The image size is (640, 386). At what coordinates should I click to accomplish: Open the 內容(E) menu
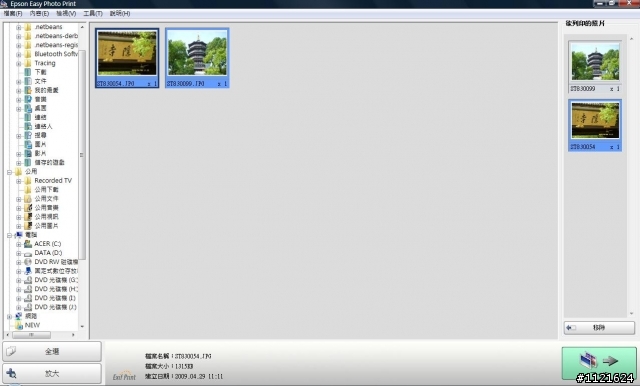tap(39, 13)
